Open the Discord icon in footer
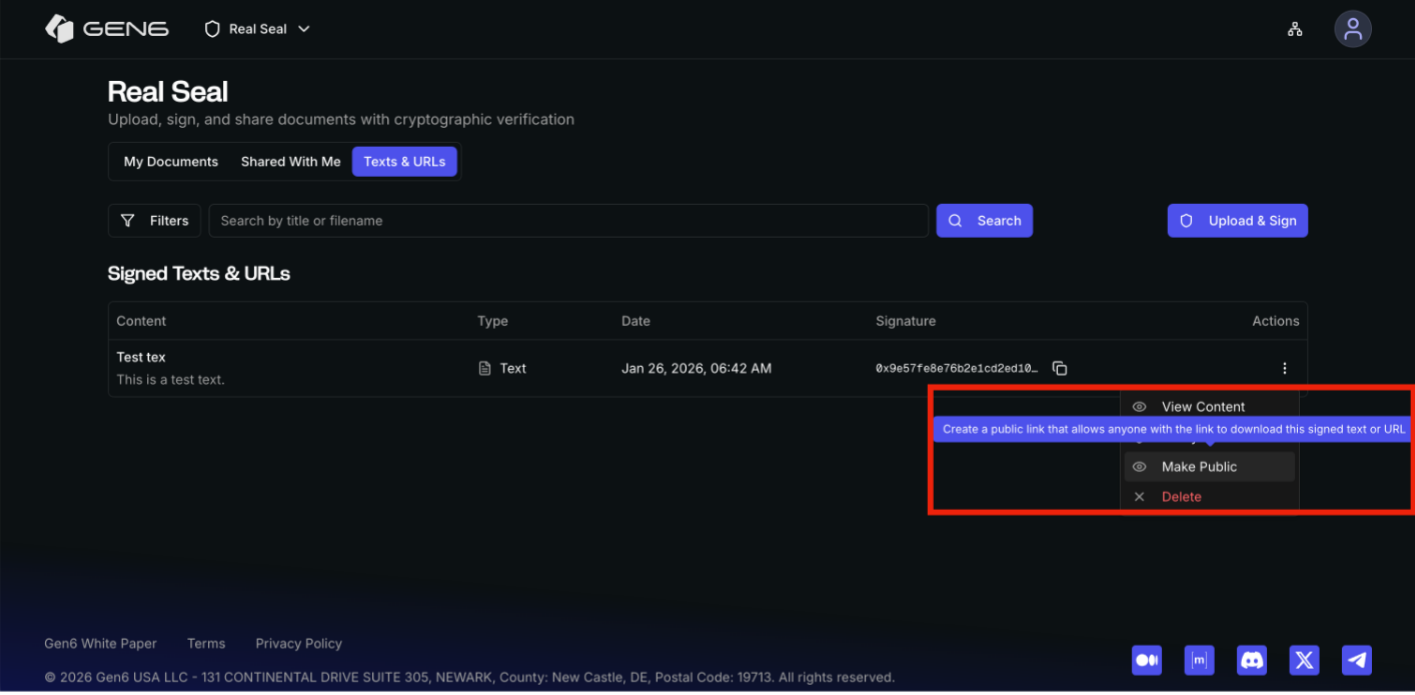This screenshot has width=1415, height=695. [1251, 660]
